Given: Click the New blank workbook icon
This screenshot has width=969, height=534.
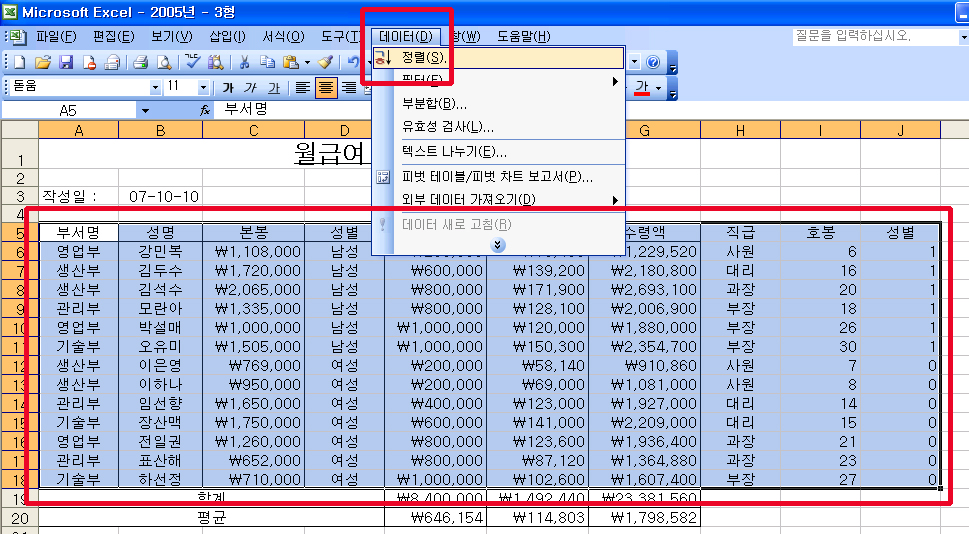Looking at the screenshot, I should click(20, 62).
